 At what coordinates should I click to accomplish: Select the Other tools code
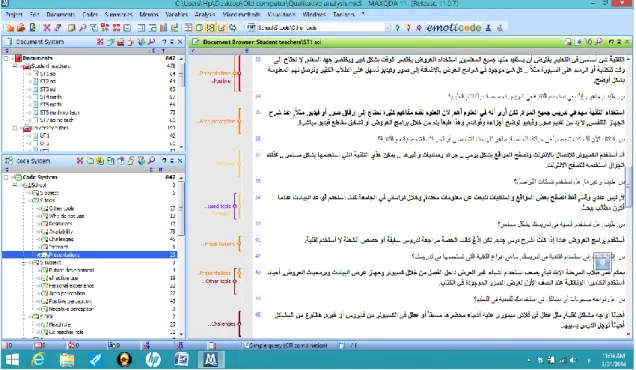click(x=61, y=208)
